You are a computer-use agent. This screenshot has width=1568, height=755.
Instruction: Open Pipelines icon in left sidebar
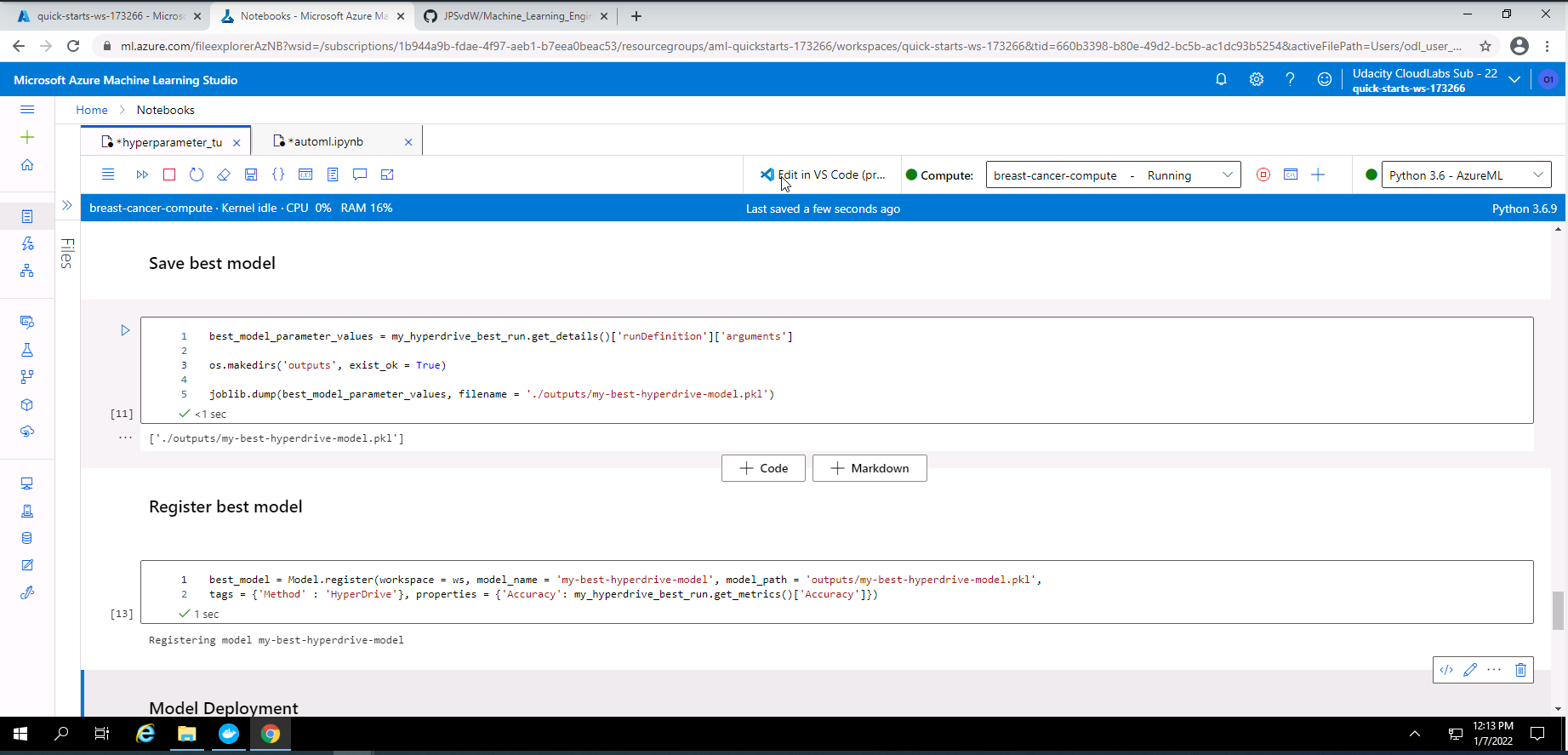pos(27,377)
